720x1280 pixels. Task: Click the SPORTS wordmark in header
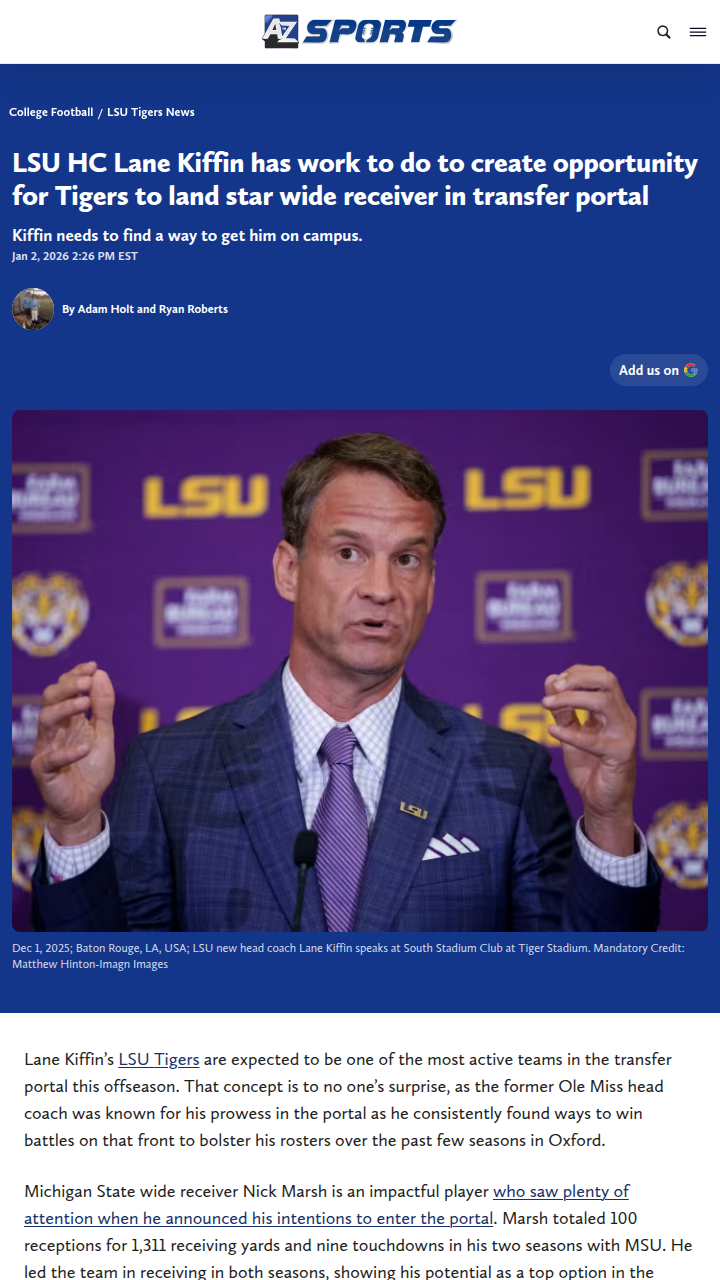point(379,31)
